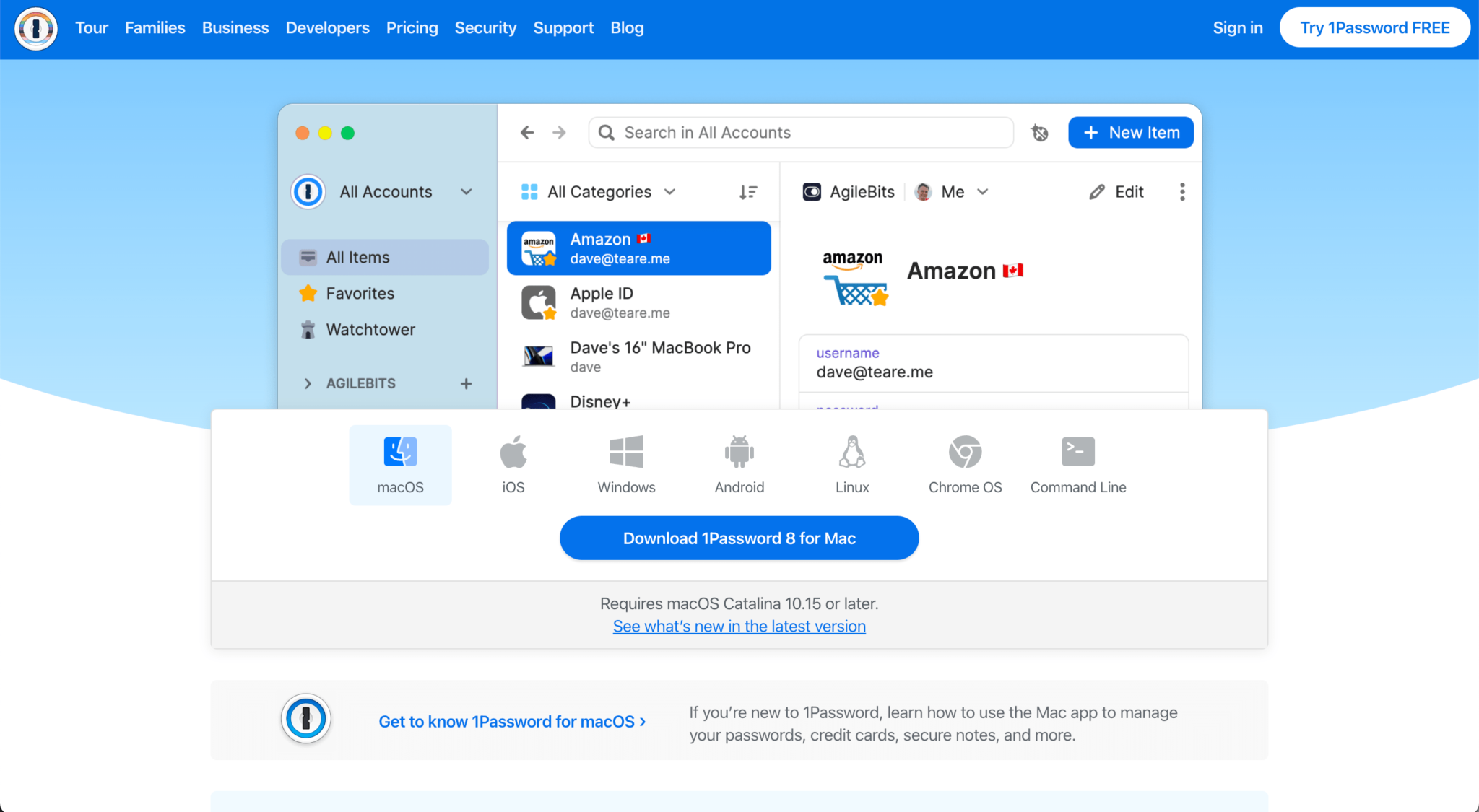The width and height of the screenshot is (1479, 812).
Task: Click the Amazon icon in the item list
Action: pos(539,248)
